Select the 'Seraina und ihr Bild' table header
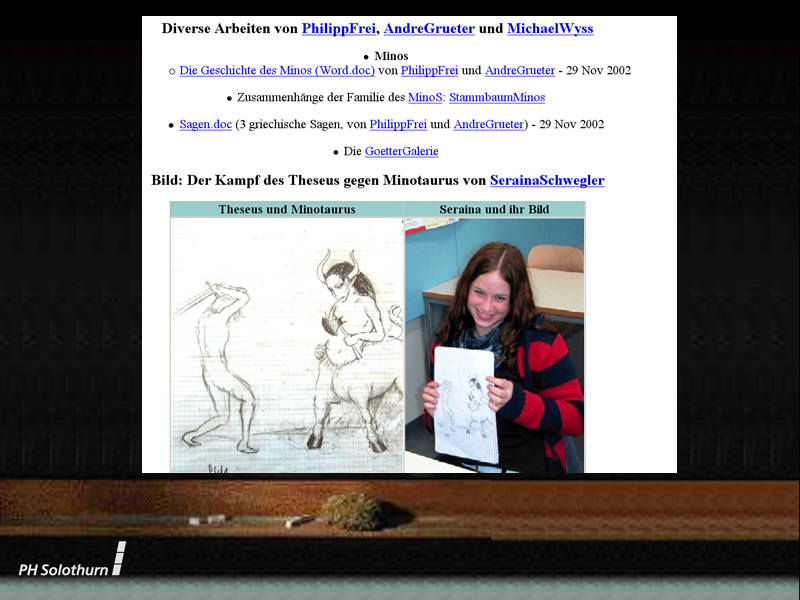Image resolution: width=800 pixels, height=600 pixels. 494,210
